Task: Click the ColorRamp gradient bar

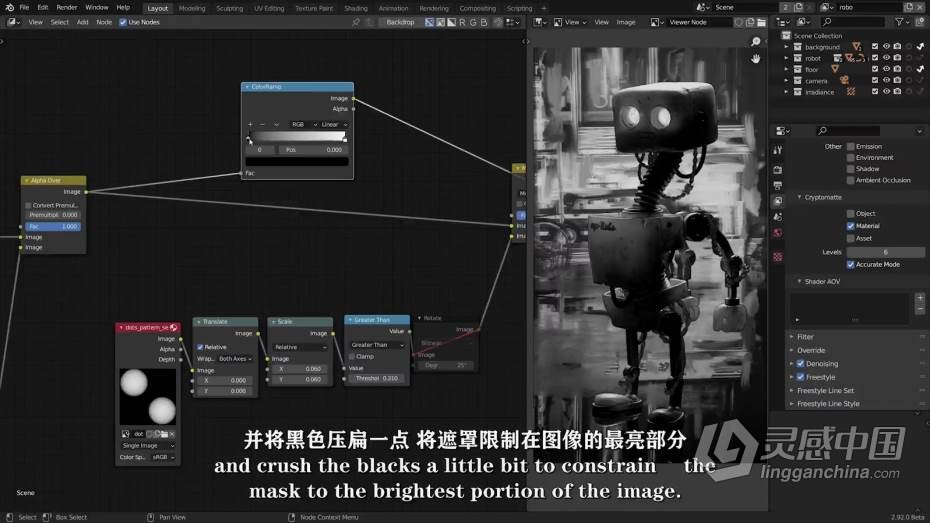Action: point(298,137)
